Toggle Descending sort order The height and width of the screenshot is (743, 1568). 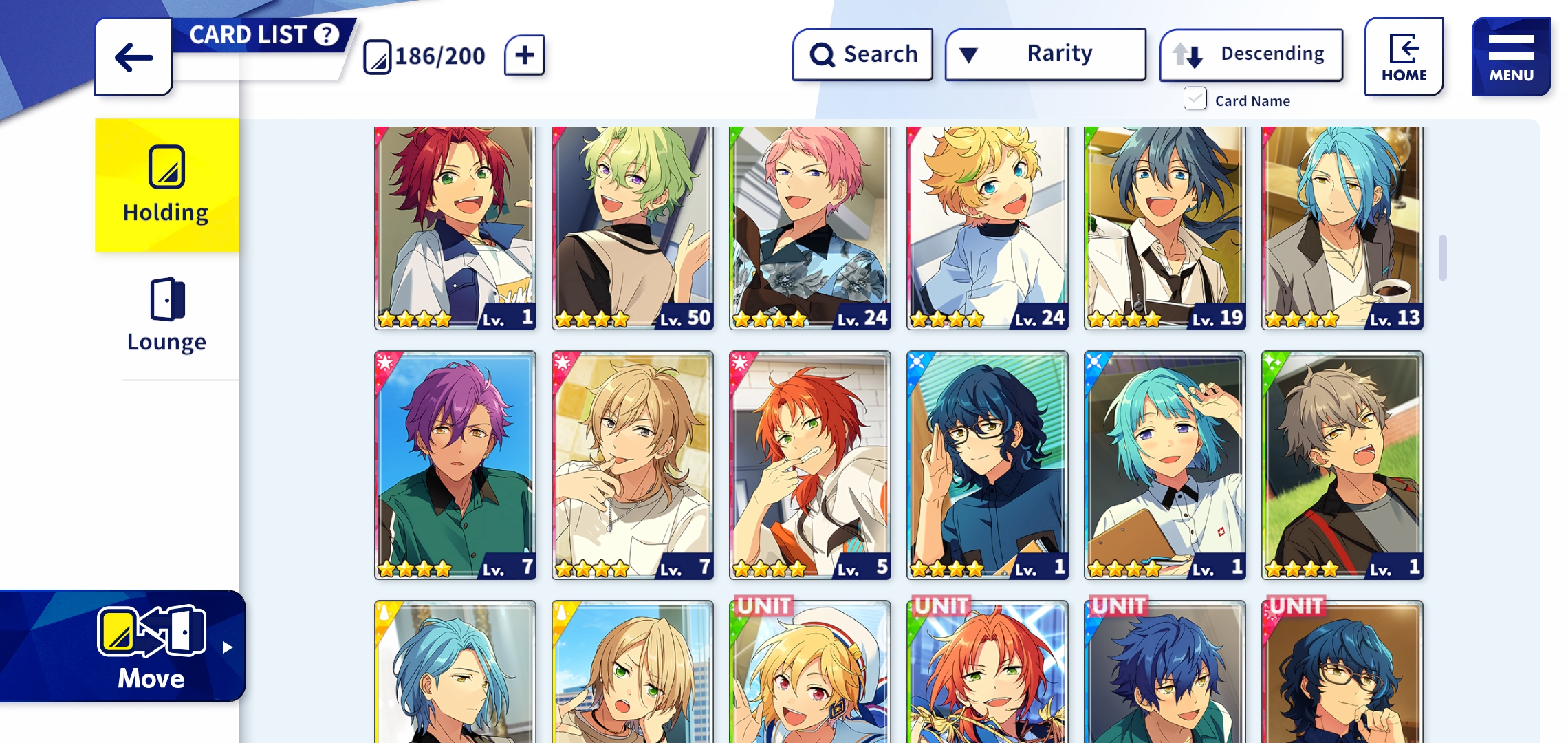click(x=1251, y=54)
